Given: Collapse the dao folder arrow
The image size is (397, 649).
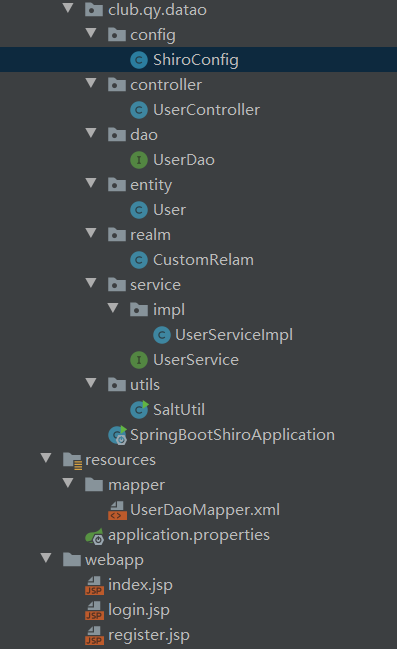Looking at the screenshot, I should pos(91,133).
